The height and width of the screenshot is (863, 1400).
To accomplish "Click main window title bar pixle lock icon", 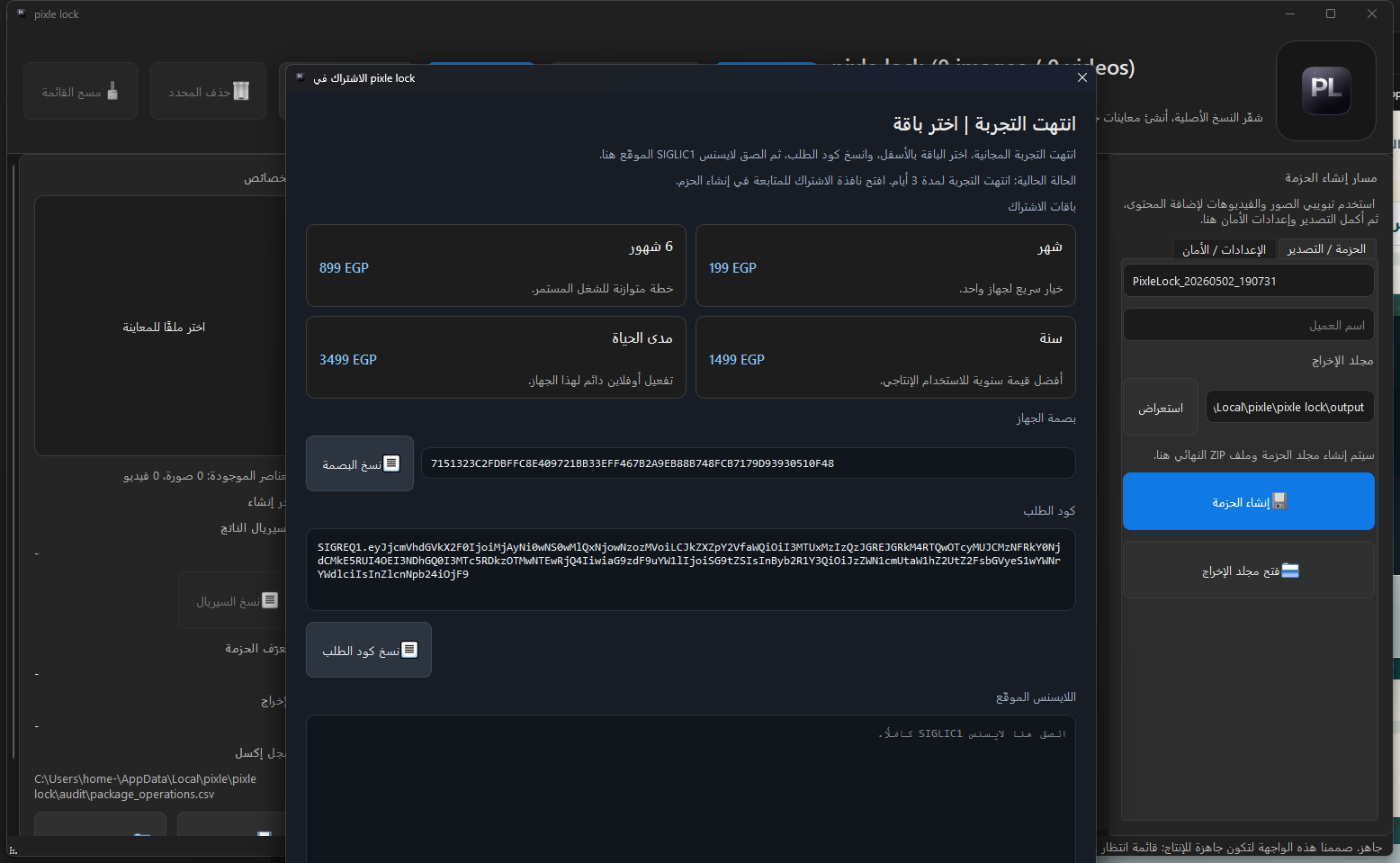I will point(21,13).
